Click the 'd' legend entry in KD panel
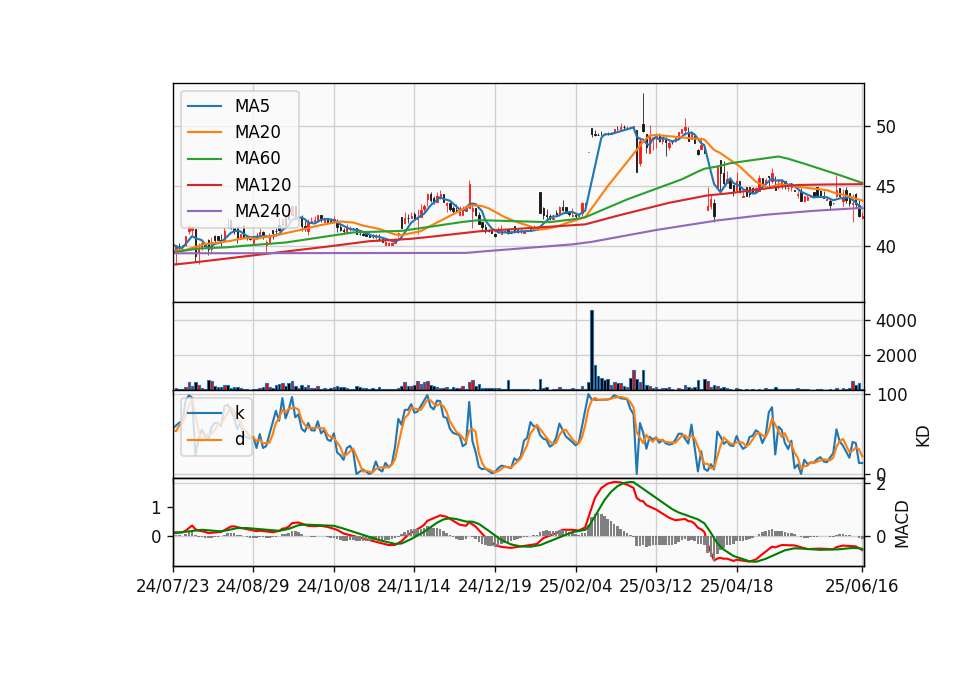 click(239, 439)
